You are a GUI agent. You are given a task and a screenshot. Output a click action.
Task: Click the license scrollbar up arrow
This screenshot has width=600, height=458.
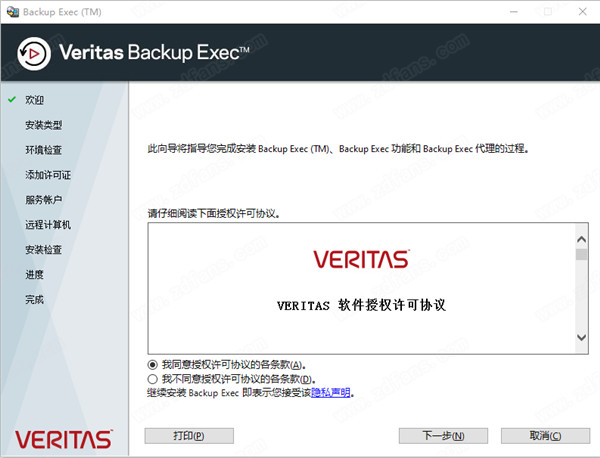tap(581, 240)
